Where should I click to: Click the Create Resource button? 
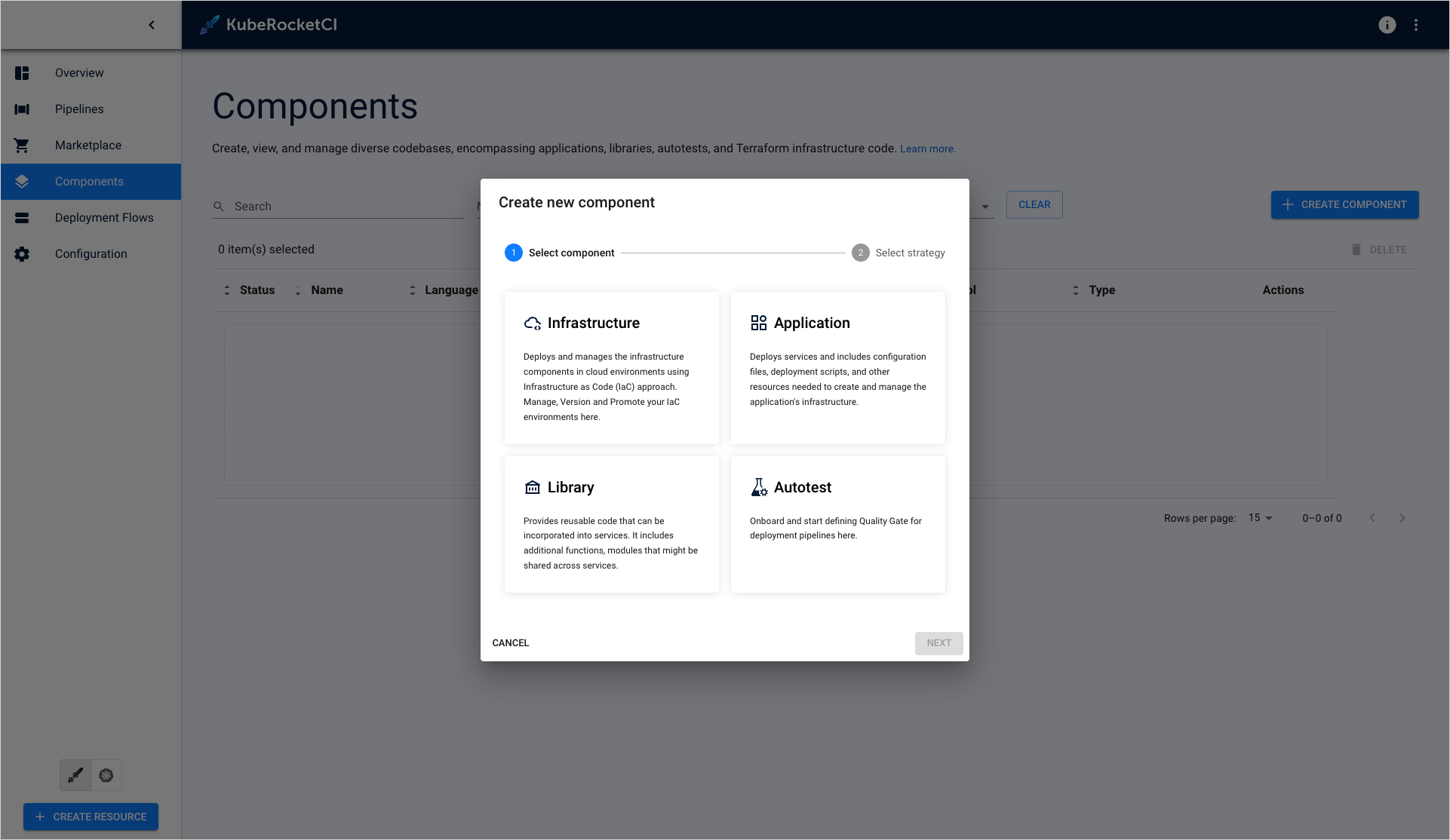[x=91, y=817]
